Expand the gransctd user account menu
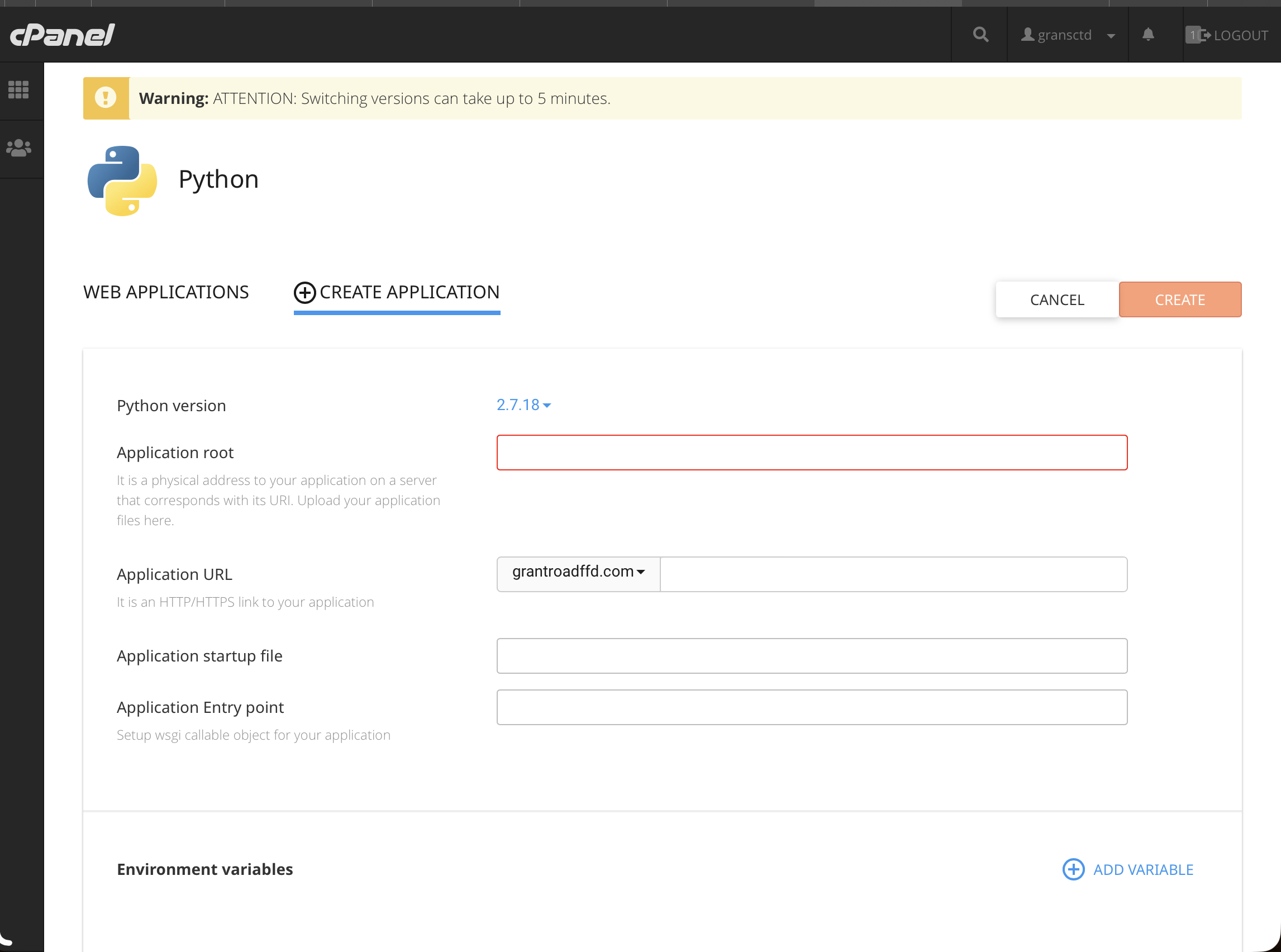Screen dimensions: 1281x952 coord(1067,35)
